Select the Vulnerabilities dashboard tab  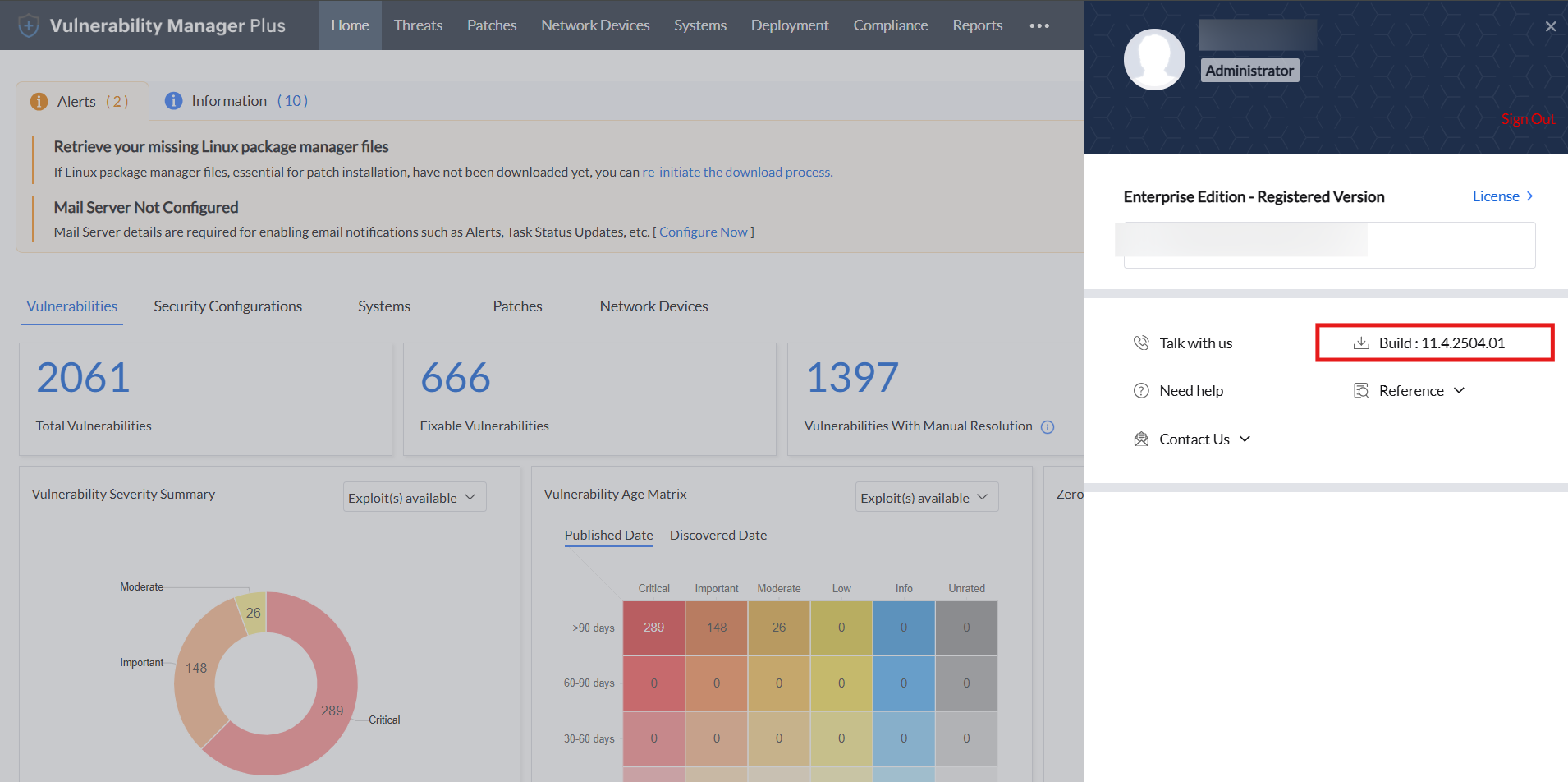pyautogui.click(x=71, y=306)
